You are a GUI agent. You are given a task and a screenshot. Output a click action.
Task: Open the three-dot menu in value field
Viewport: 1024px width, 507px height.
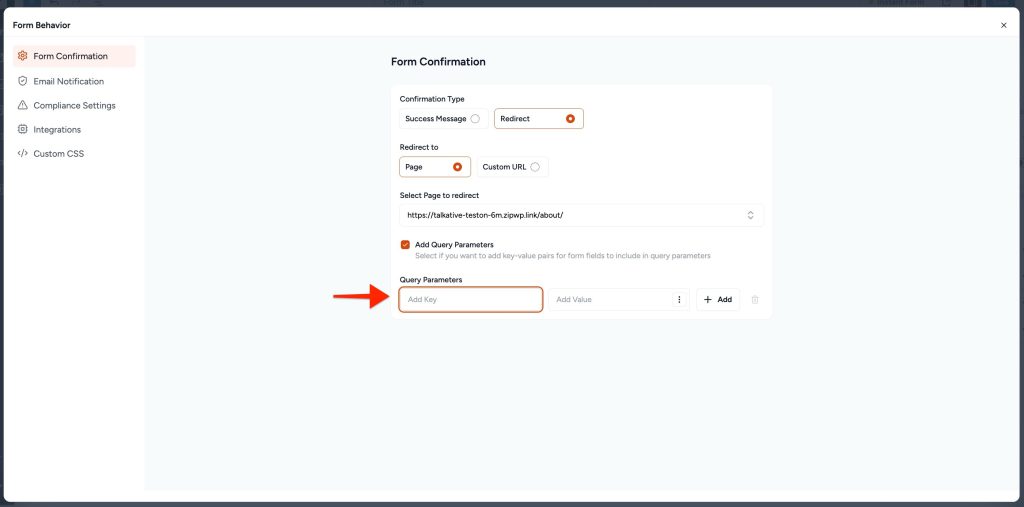679,299
